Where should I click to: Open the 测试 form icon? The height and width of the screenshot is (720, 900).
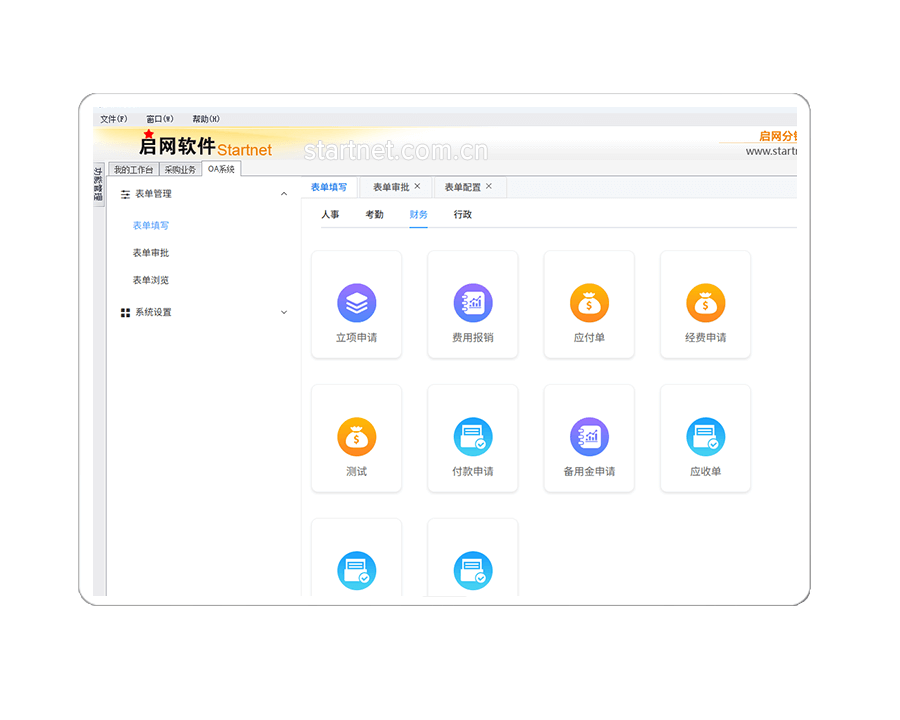pyautogui.click(x=356, y=436)
